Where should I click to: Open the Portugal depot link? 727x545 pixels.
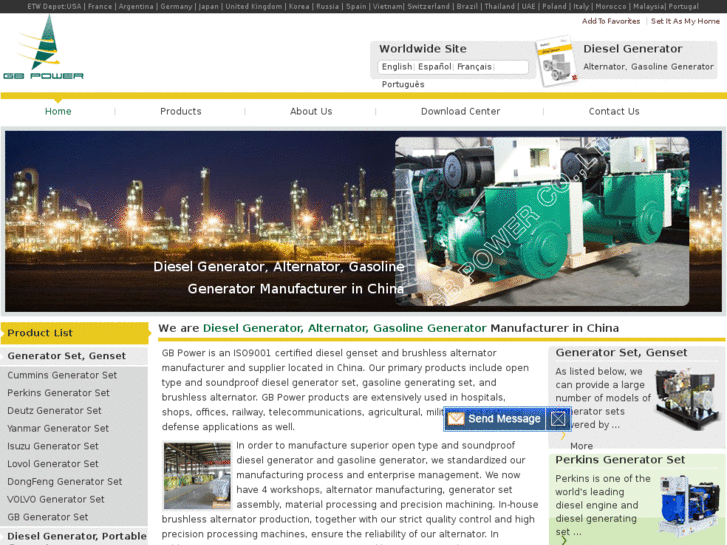[683, 6]
